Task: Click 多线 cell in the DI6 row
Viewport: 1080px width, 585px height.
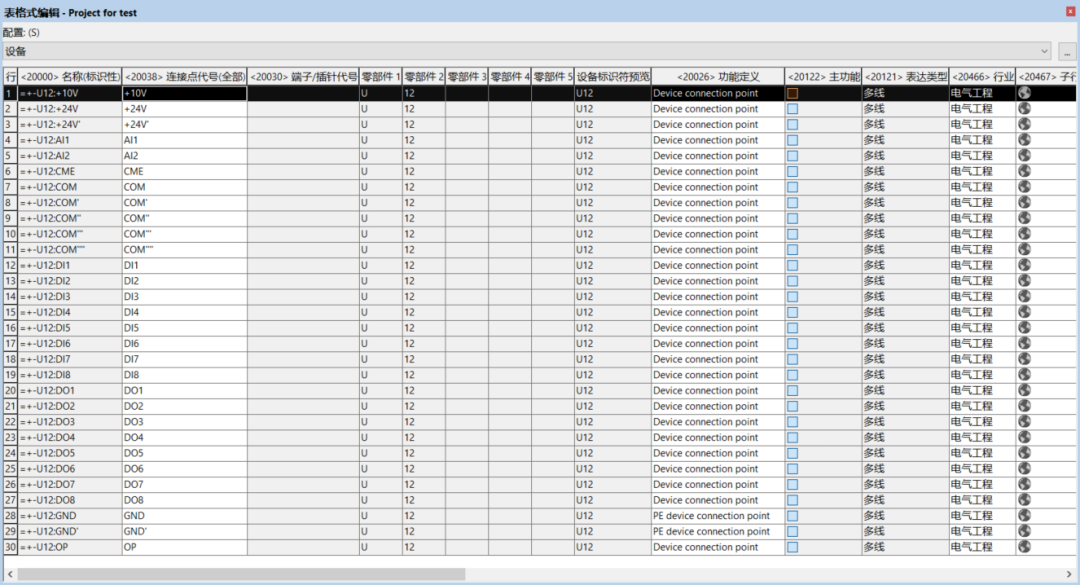Action: (905, 343)
